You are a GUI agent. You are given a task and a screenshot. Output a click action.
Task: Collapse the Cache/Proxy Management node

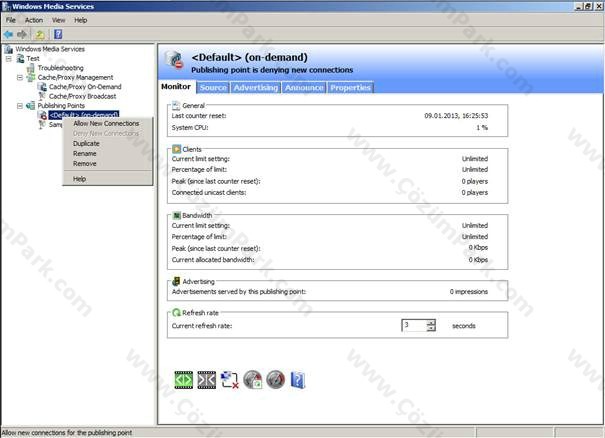(20, 78)
